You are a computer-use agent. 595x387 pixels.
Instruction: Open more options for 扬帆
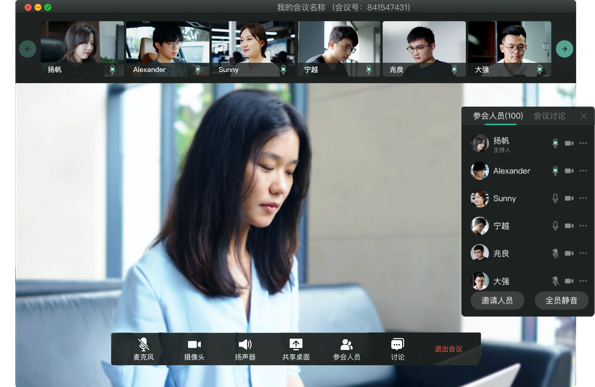coord(583,143)
